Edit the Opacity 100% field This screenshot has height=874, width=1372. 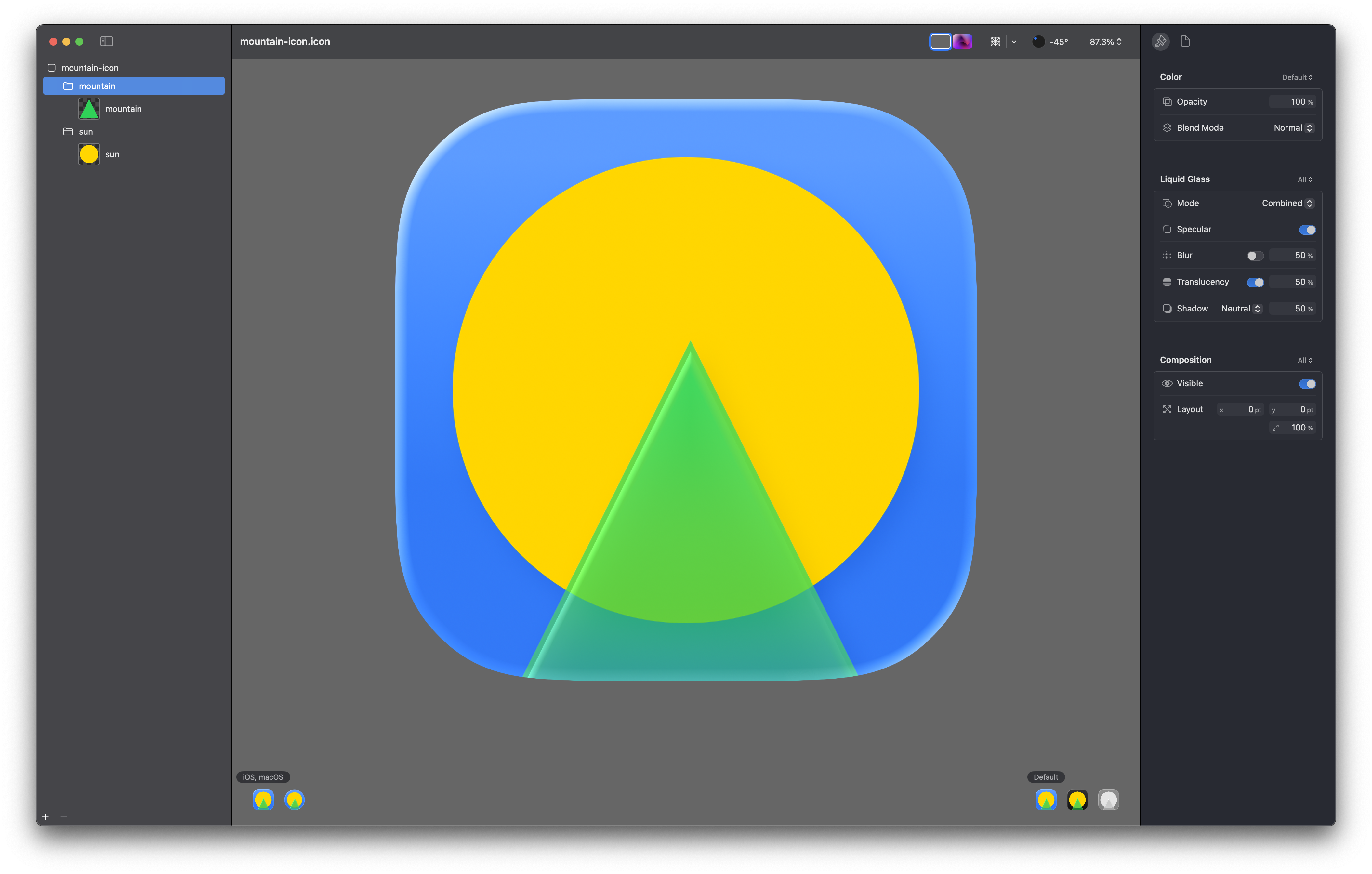click(x=1292, y=102)
